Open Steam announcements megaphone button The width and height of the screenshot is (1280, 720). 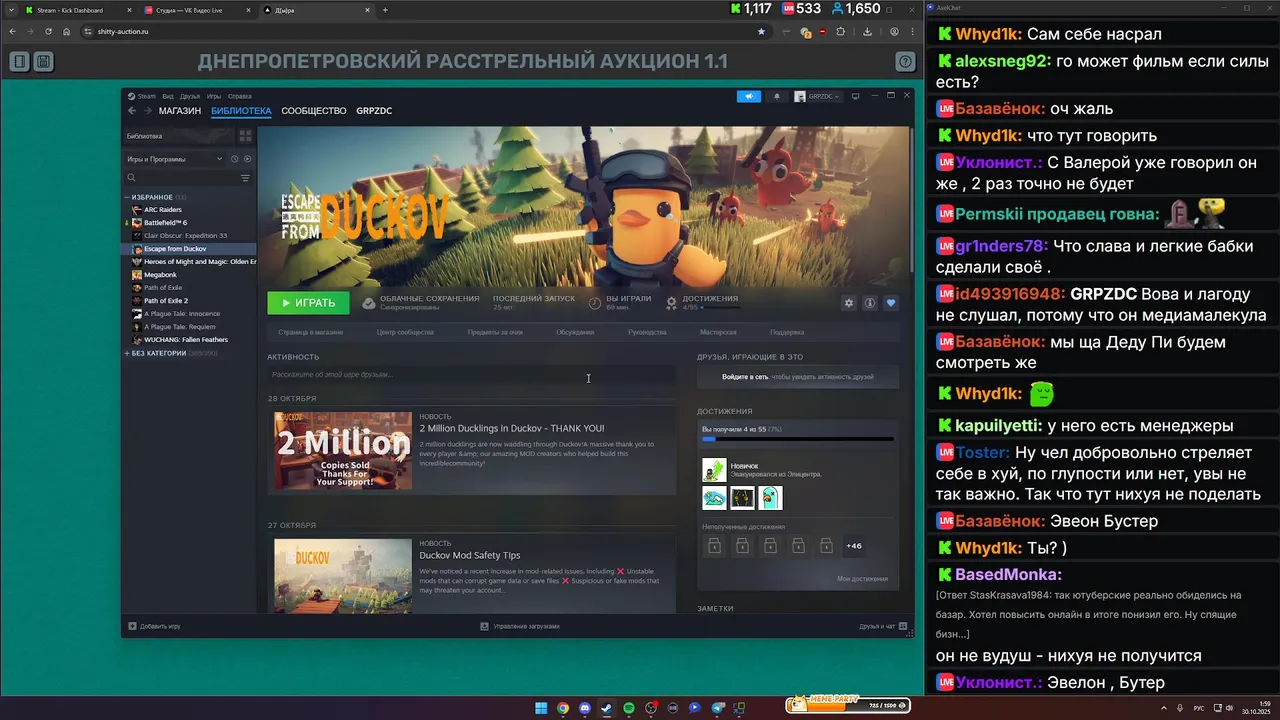click(748, 96)
